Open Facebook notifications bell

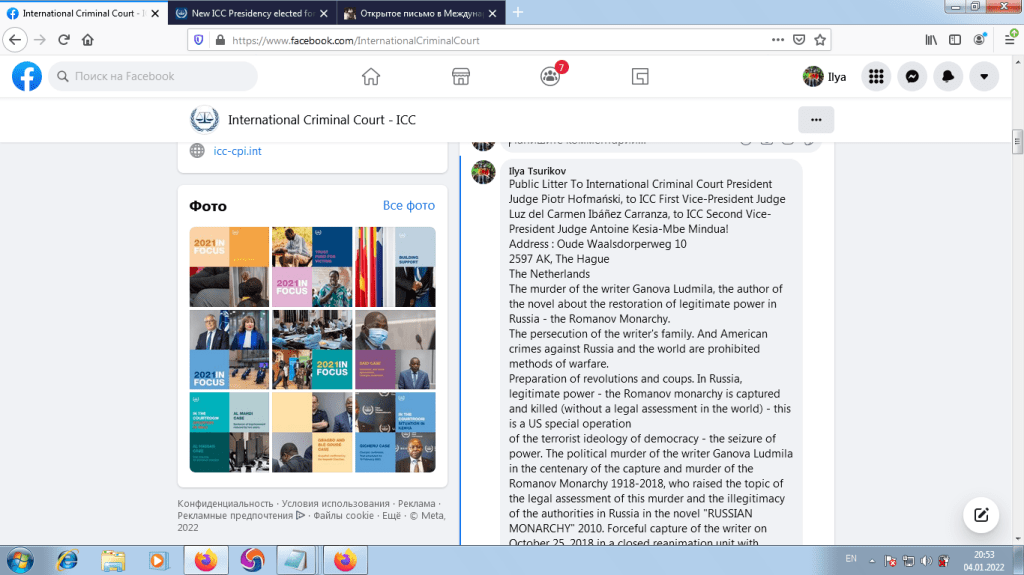tap(948, 76)
